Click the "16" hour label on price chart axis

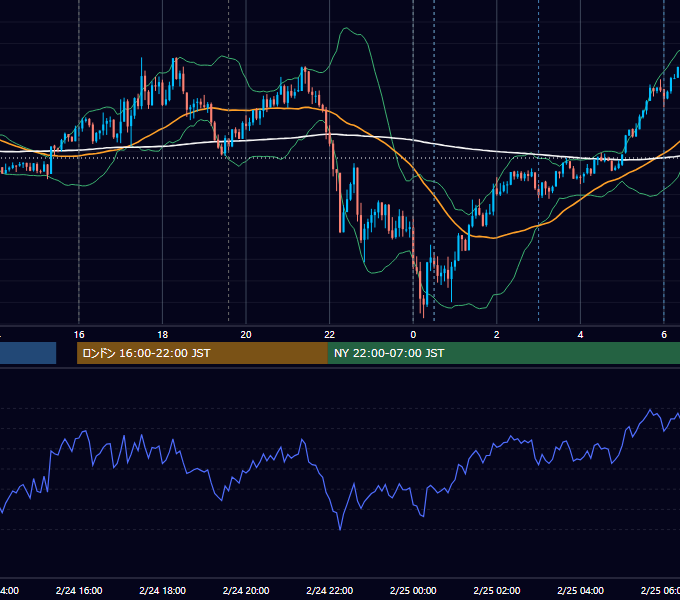(79, 335)
